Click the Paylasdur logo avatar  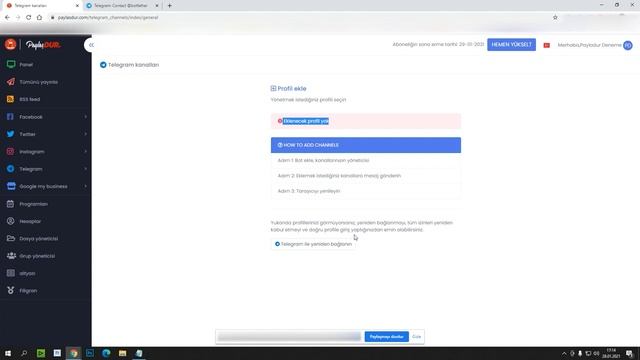pyautogui.click(x=11, y=44)
